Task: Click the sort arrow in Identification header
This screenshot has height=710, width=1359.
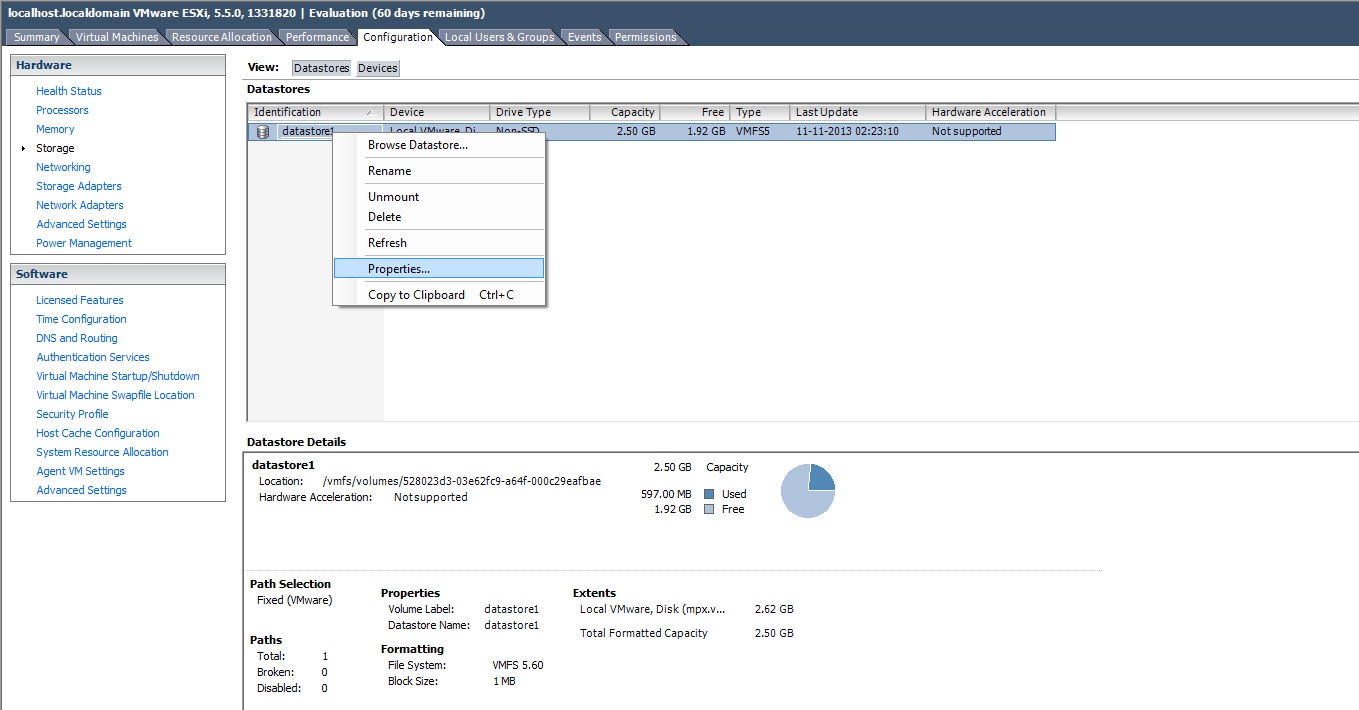Action: (x=370, y=113)
